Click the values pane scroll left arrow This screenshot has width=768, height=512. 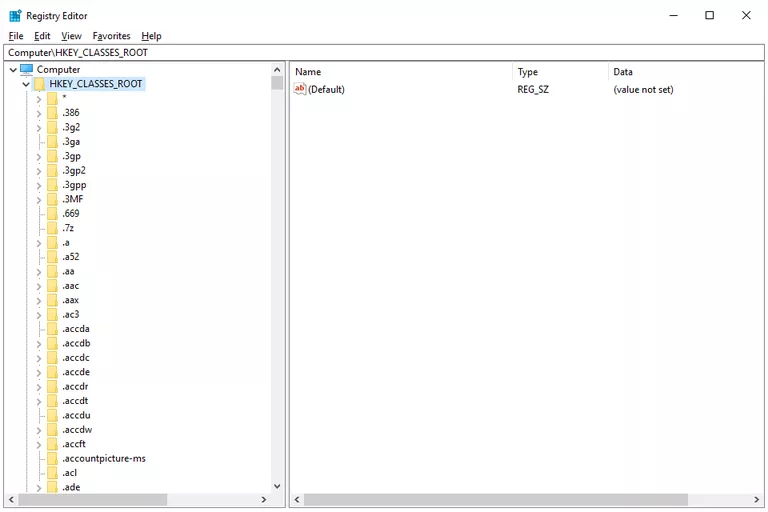click(x=297, y=500)
